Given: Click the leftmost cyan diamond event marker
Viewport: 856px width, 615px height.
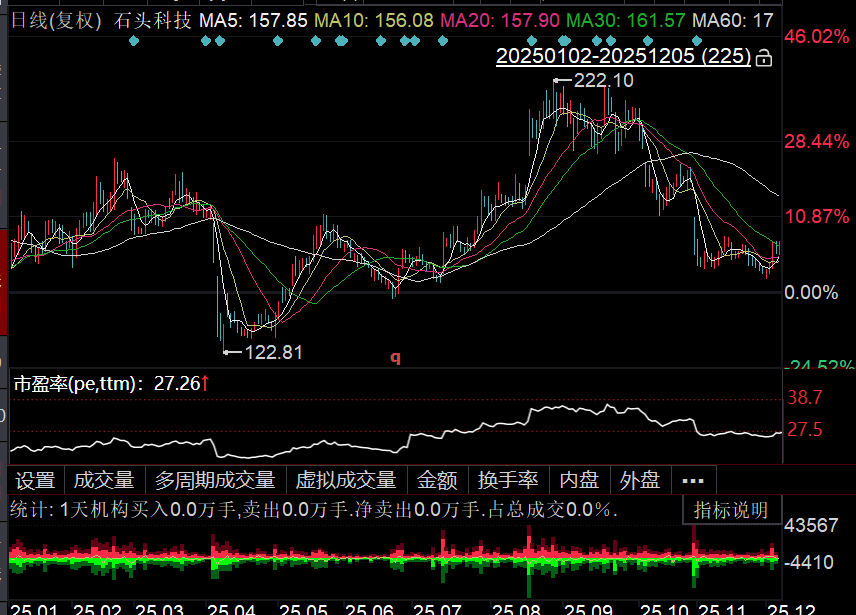Looking at the screenshot, I should 134,40.
